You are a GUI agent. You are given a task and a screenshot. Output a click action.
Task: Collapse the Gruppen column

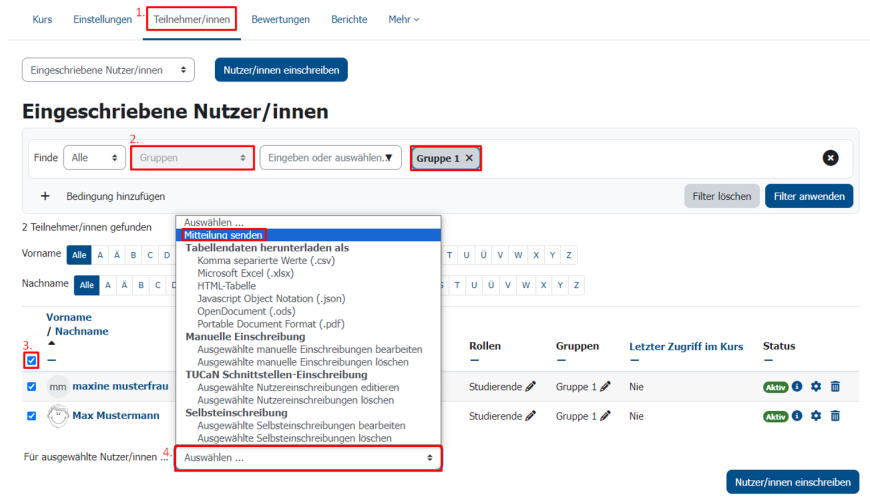(x=561, y=360)
